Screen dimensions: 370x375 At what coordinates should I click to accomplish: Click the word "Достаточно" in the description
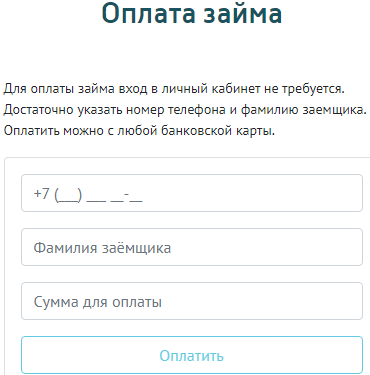[39, 110]
